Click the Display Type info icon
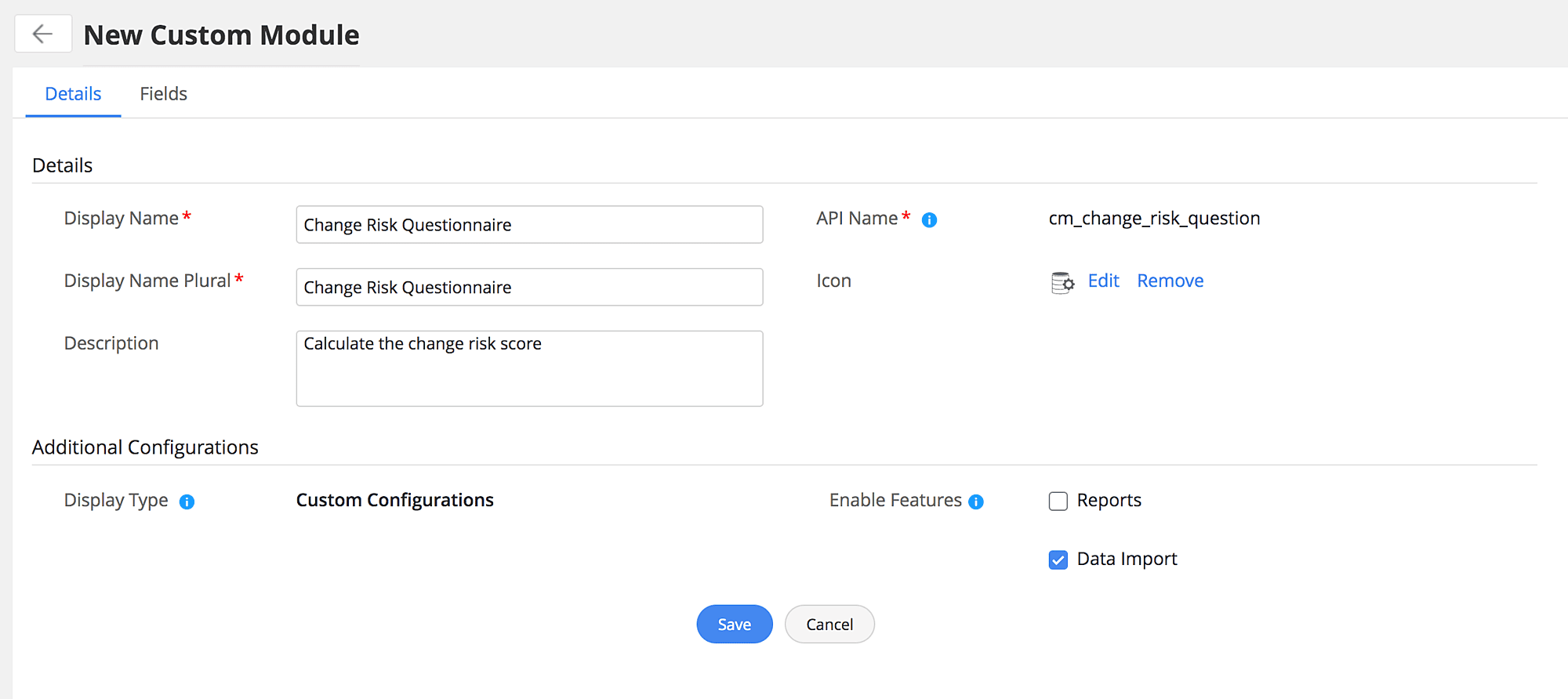The image size is (1568, 699). tap(187, 502)
